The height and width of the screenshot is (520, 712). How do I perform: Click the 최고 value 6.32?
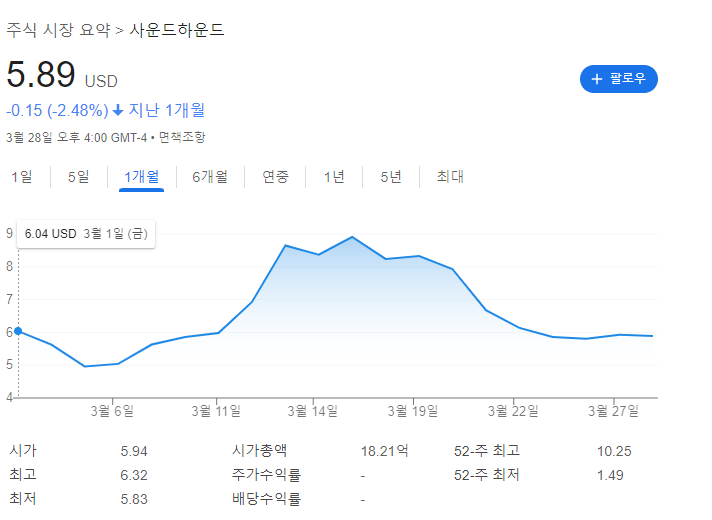pos(134,475)
